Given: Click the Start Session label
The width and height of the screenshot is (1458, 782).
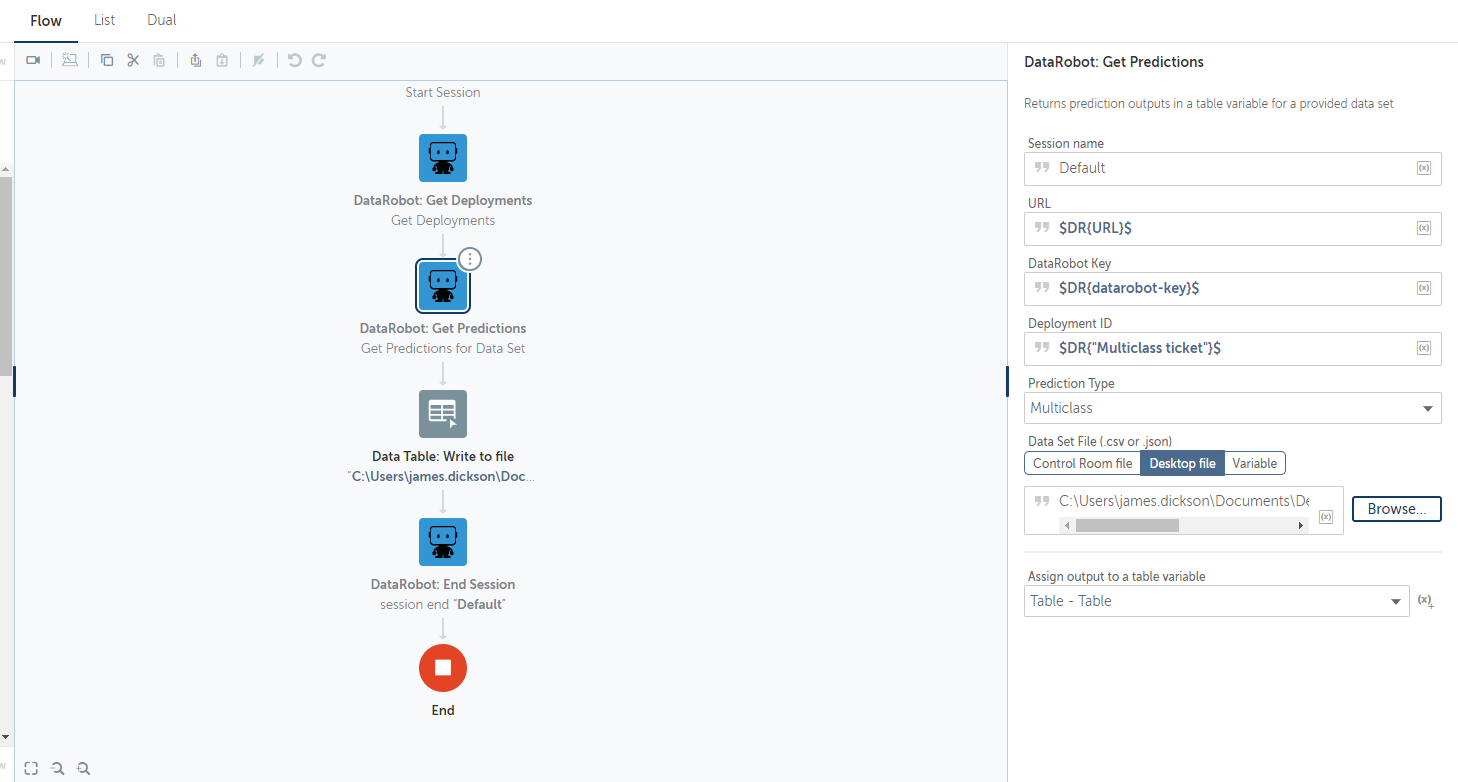Looking at the screenshot, I should [443, 92].
